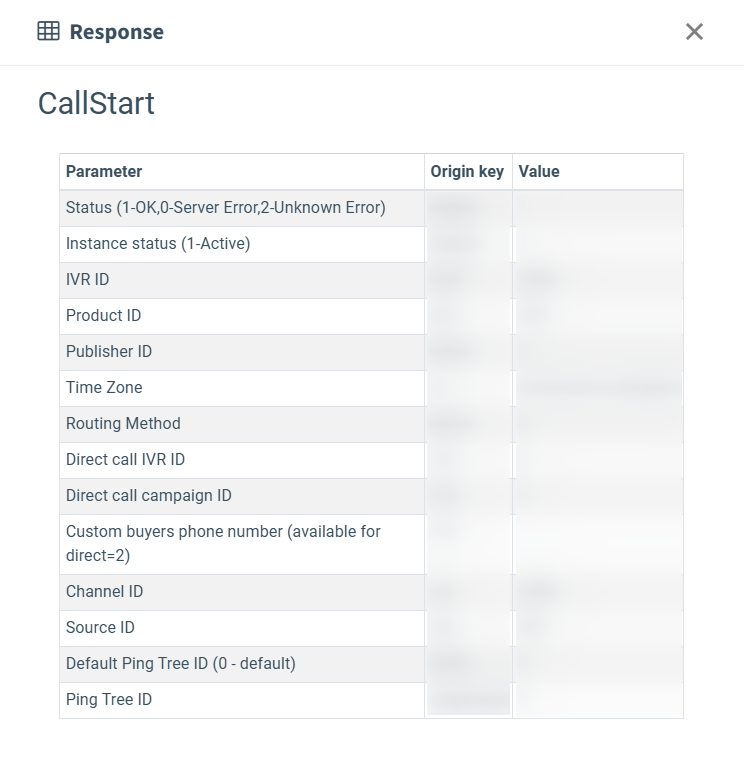
Task: Click the Time Zone parameter
Action: [x=104, y=388]
